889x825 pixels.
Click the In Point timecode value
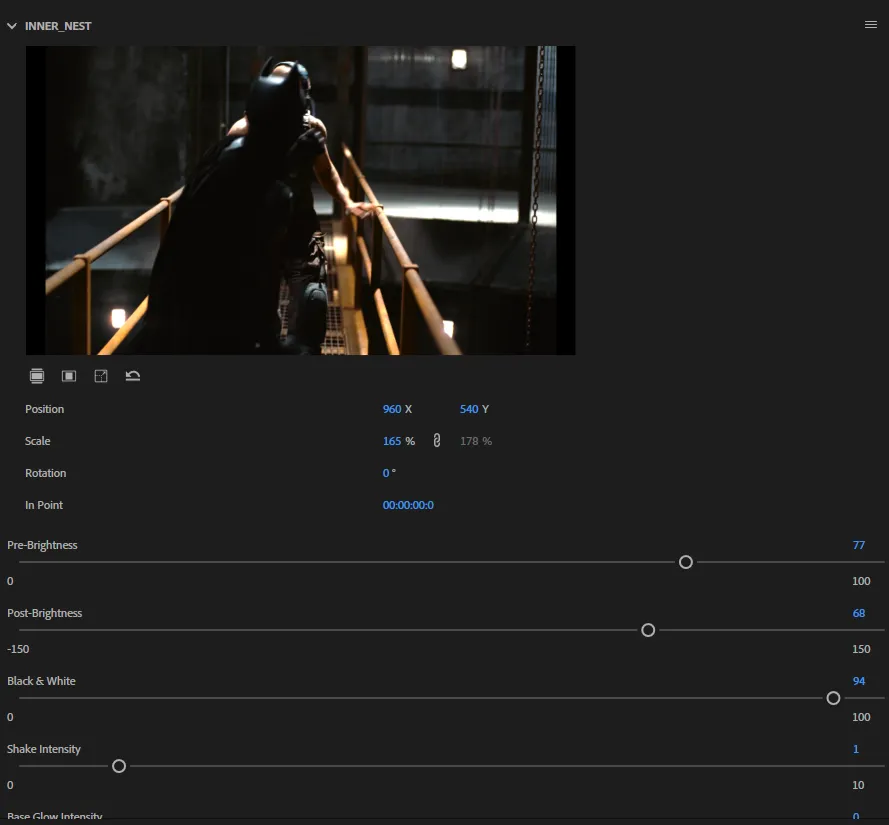[x=408, y=505]
